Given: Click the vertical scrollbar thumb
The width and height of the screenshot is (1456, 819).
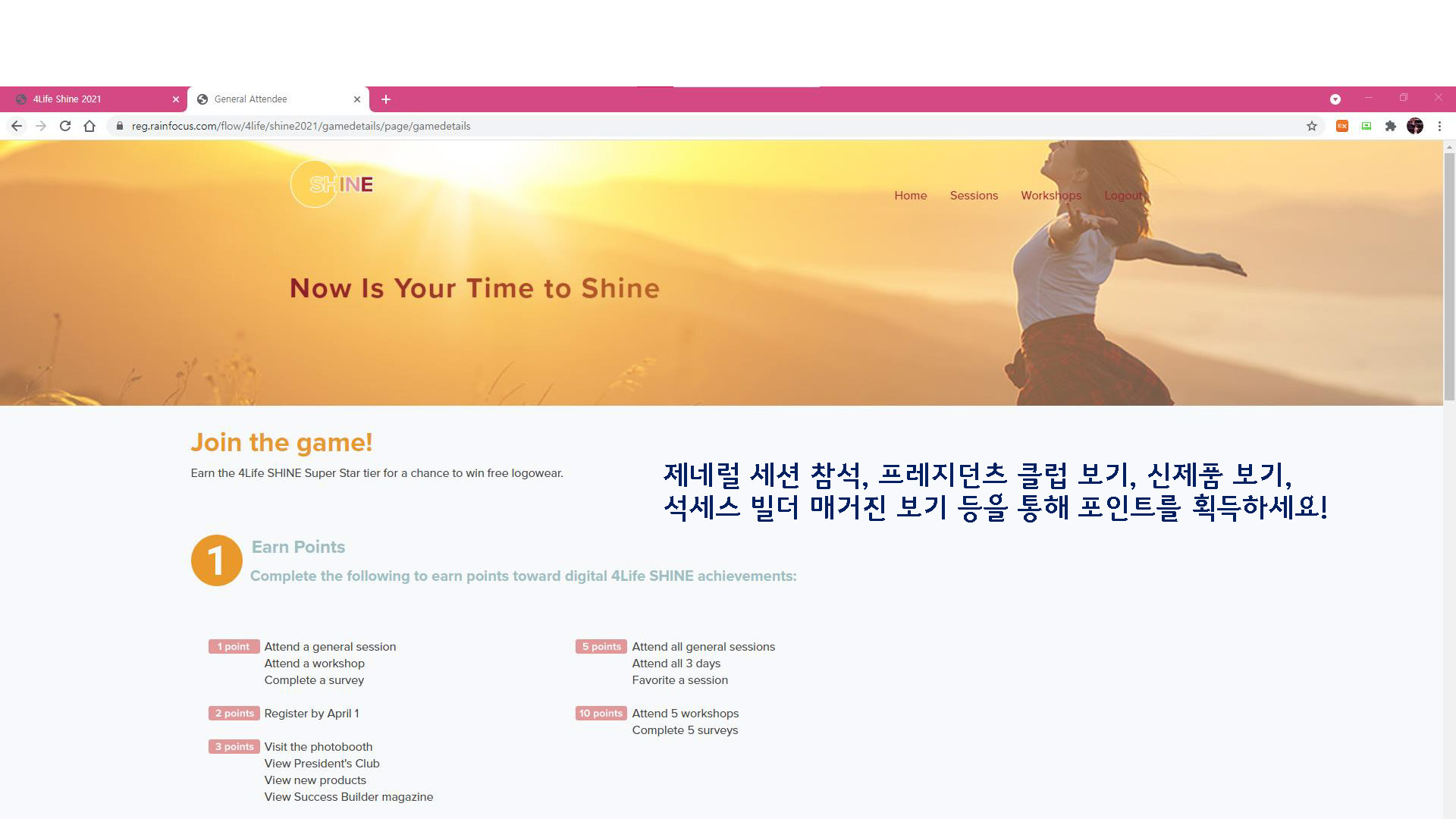Looking at the screenshot, I should click(1449, 277).
